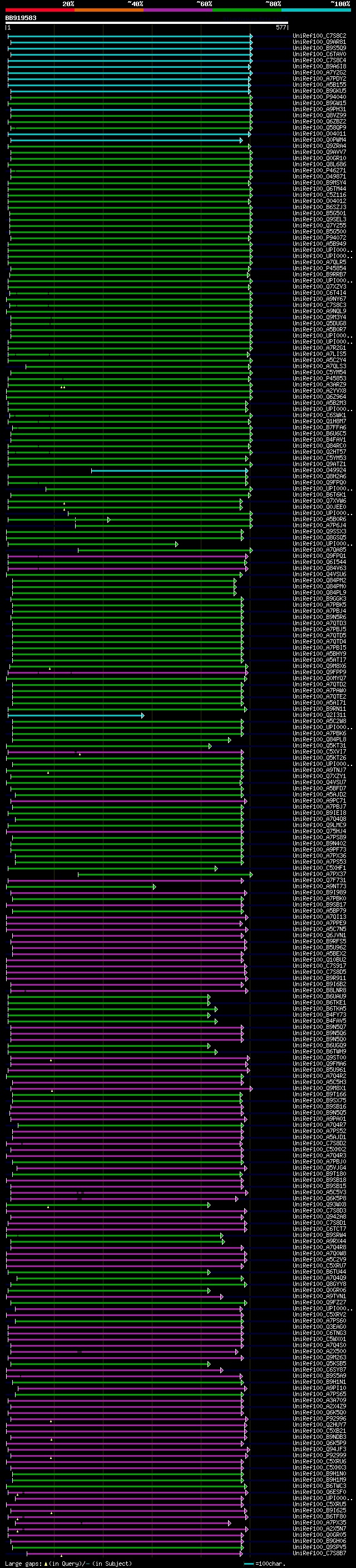Image resolution: width=356 pixels, height=1568 pixels.
Task: Click the UniRef100_P46271 label
Action: pyautogui.click(x=319, y=170)
